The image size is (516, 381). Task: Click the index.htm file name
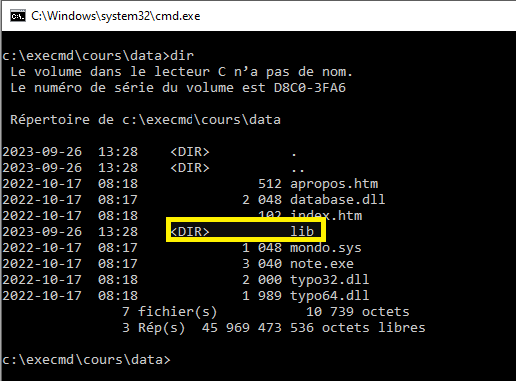(x=326, y=215)
